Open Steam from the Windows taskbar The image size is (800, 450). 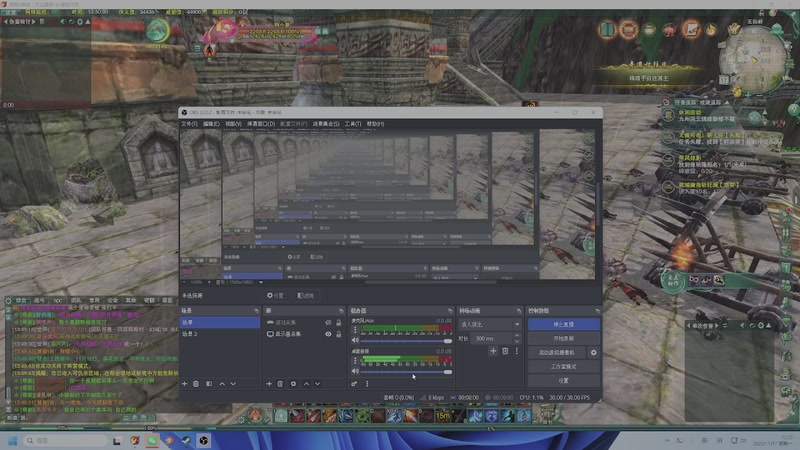[x=186, y=440]
